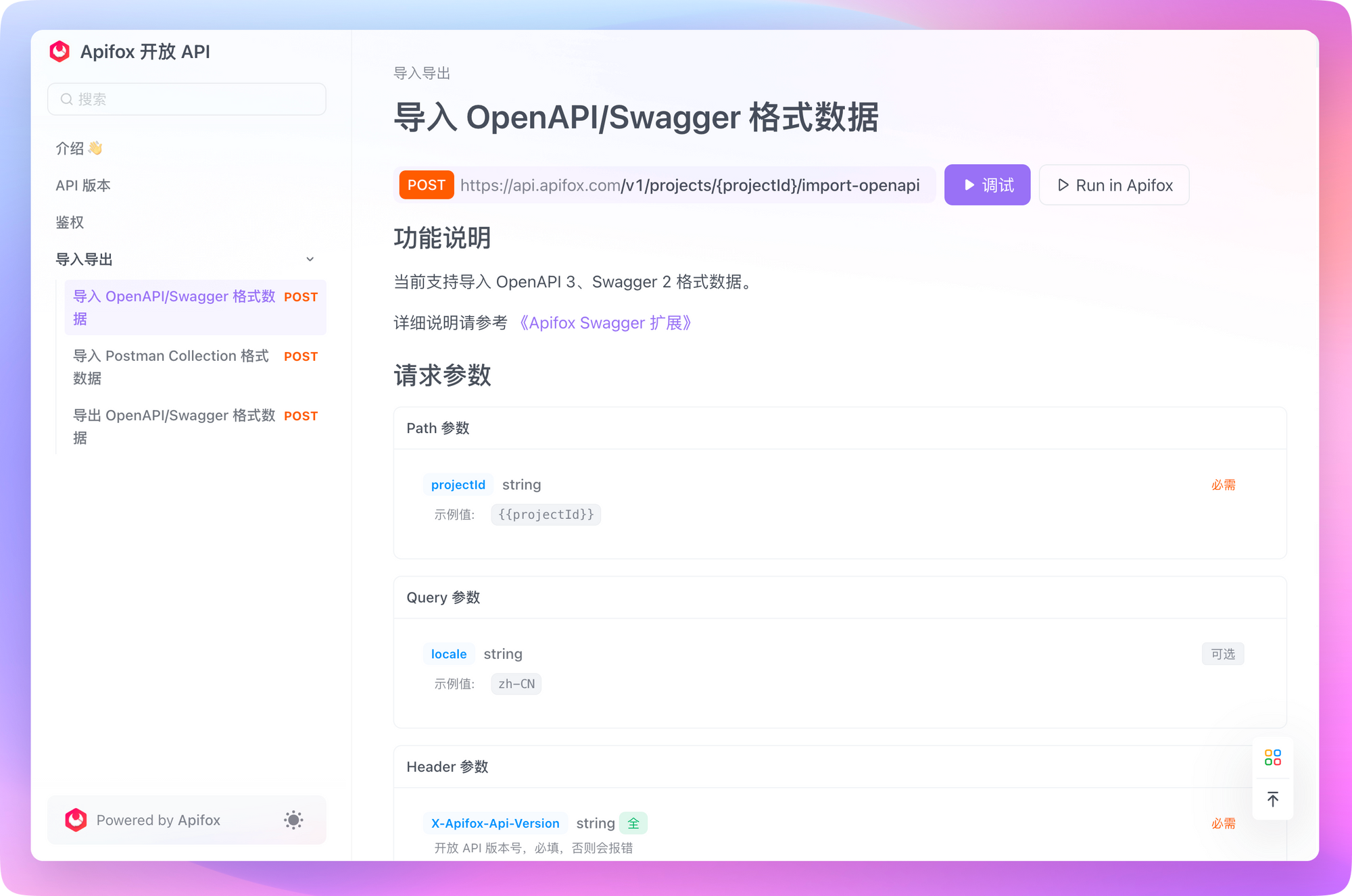Click the 请求参数 heading
Viewport: 1352px width, 896px height.
coord(442,375)
